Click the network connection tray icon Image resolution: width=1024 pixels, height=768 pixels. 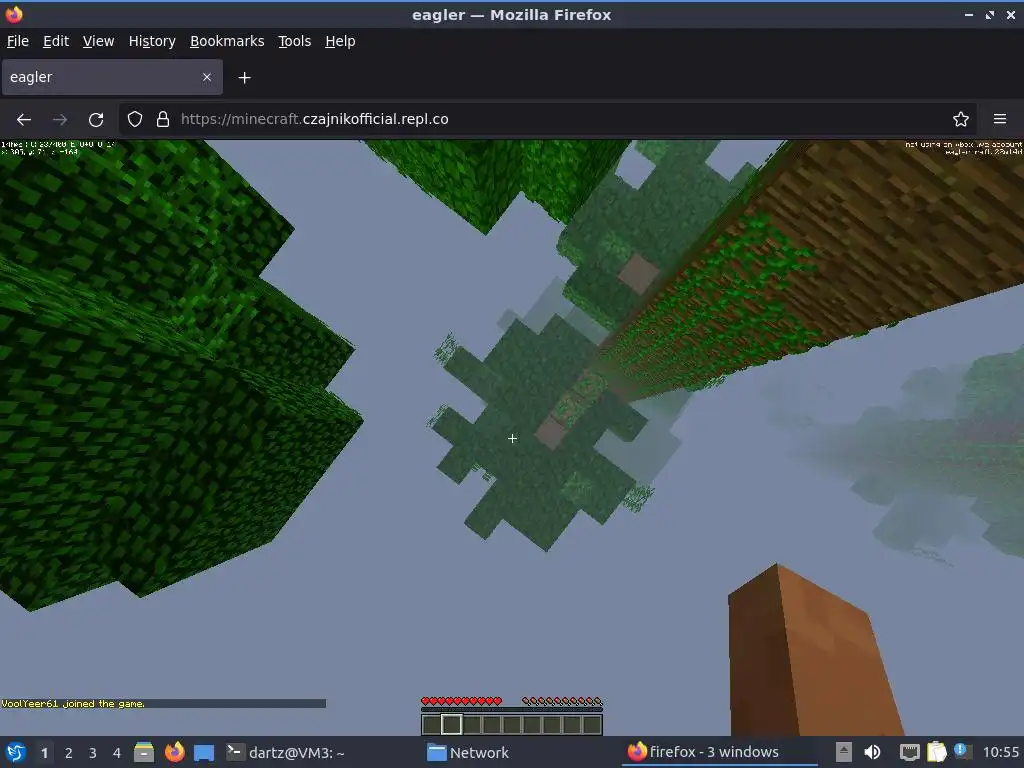tap(909, 752)
